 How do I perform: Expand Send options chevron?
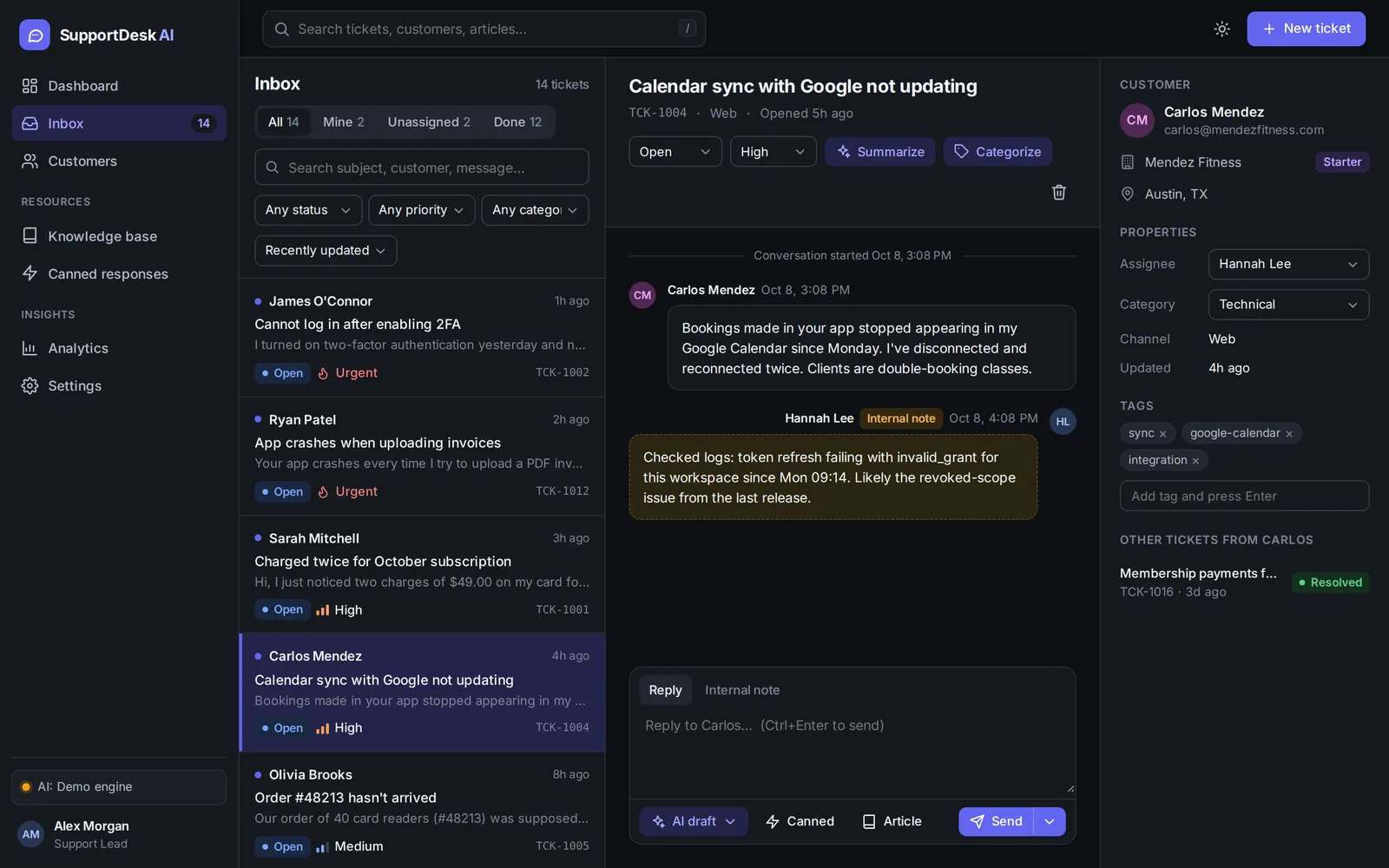pos(1050,821)
